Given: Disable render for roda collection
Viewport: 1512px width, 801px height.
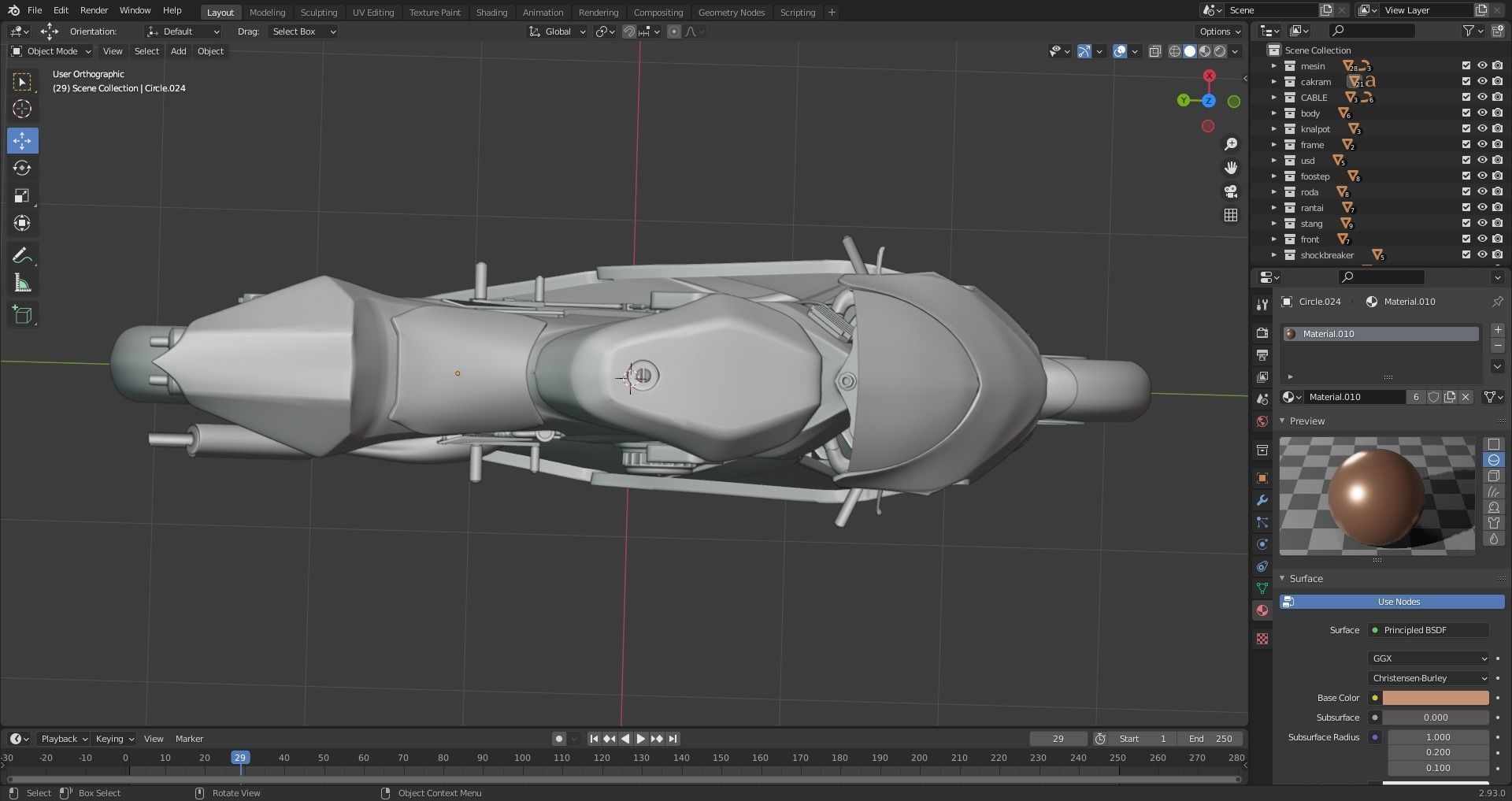Looking at the screenshot, I should (1498, 192).
